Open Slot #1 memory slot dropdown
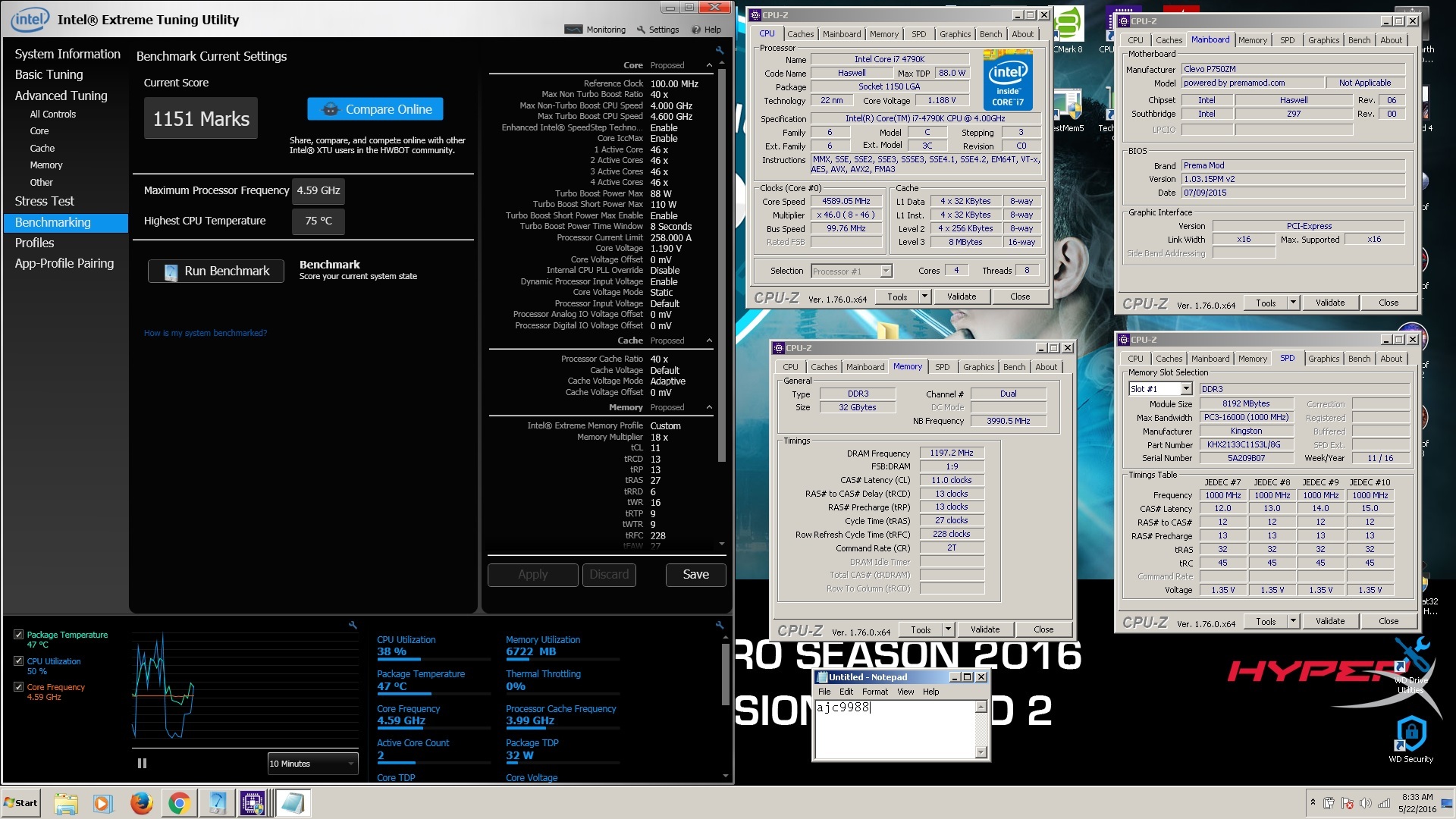Viewport: 1456px width, 819px height. (x=1187, y=389)
